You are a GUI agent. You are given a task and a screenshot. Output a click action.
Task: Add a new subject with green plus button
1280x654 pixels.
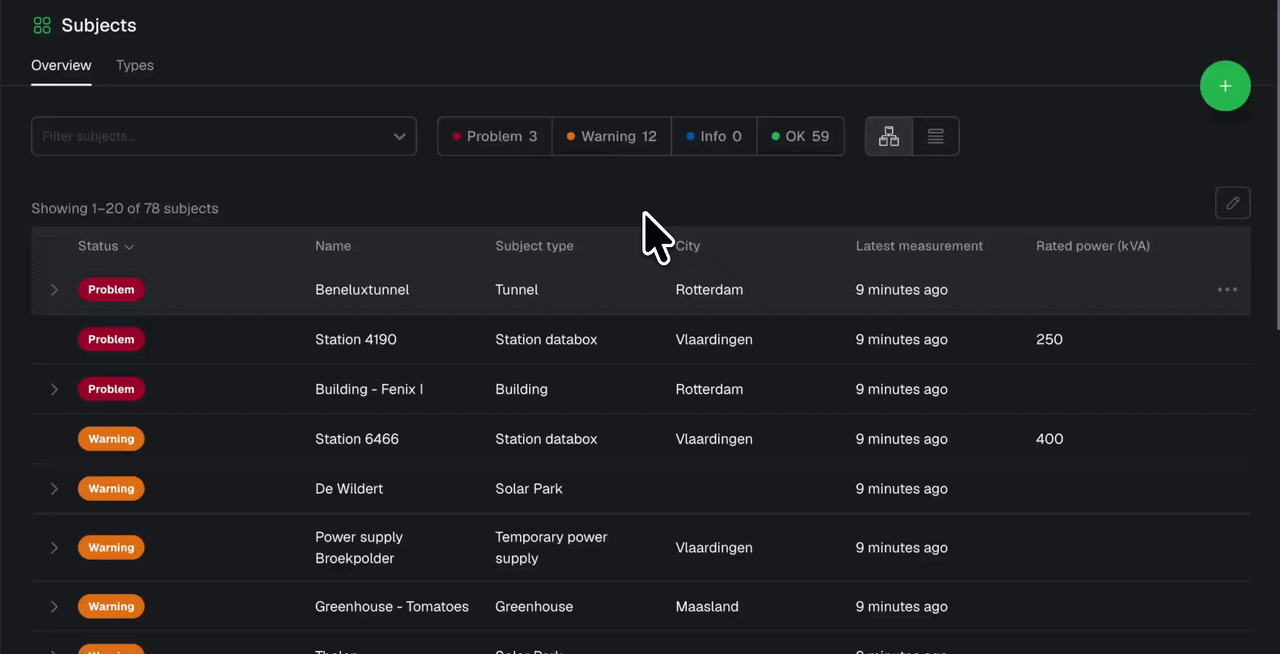click(1225, 86)
